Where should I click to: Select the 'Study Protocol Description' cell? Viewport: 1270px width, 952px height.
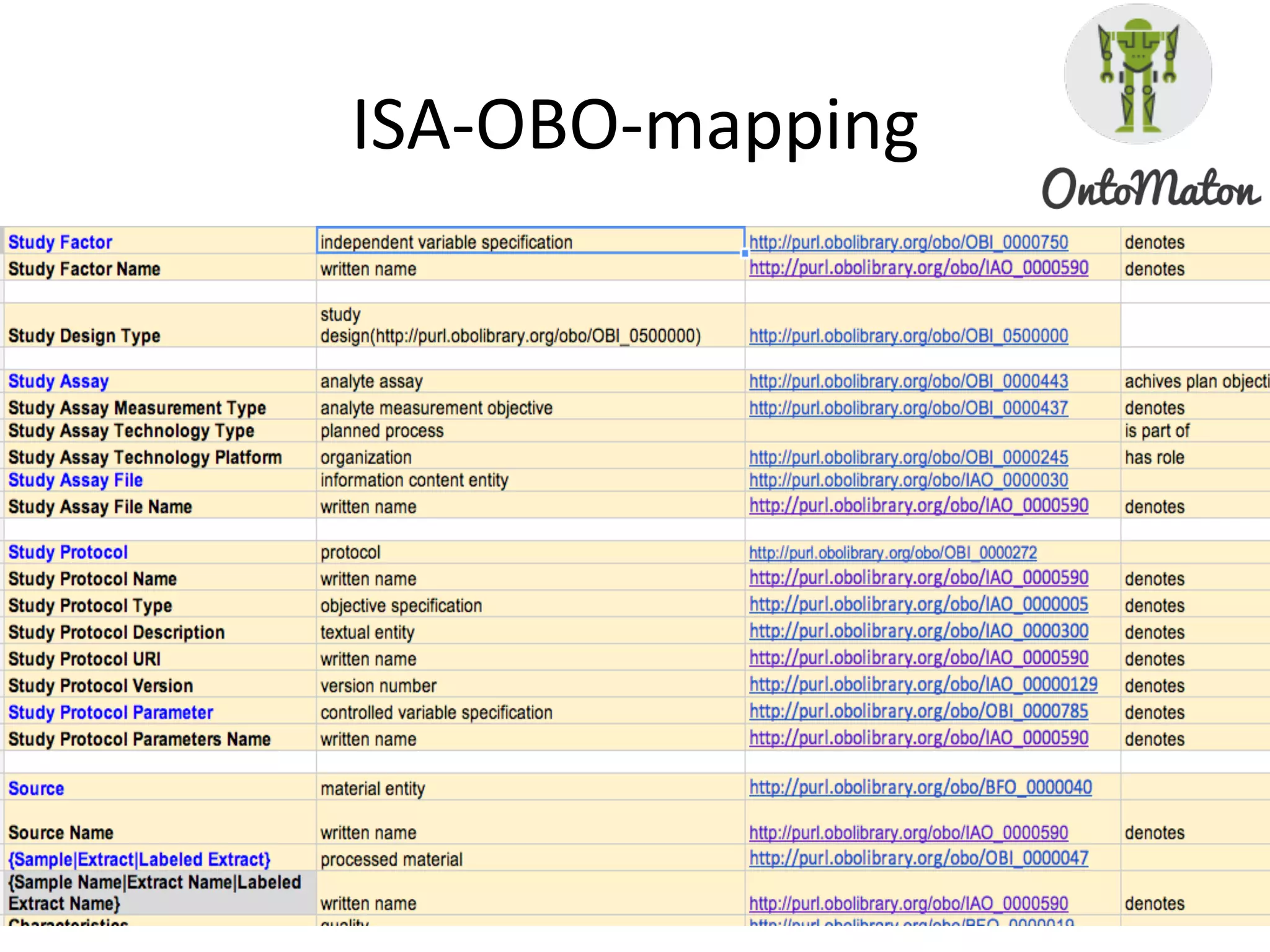[x=160, y=631]
